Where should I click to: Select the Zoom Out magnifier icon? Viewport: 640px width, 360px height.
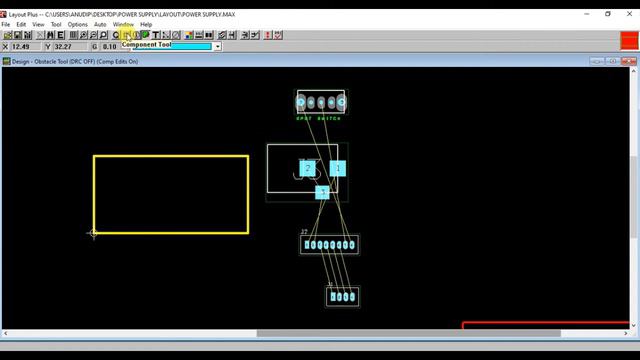pyautogui.click(x=93, y=36)
